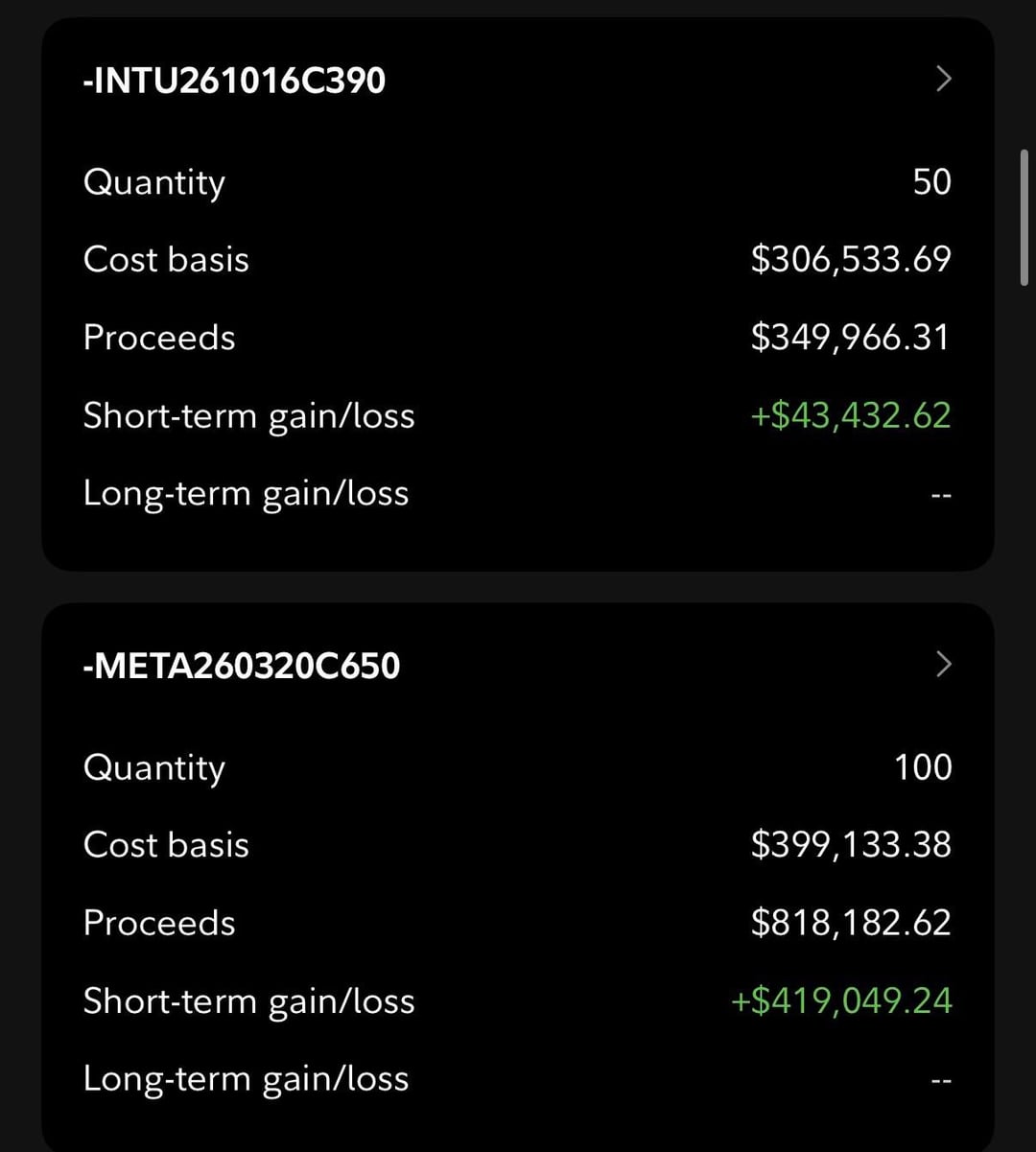Click the vertical scrollbar thumb
The image size is (1036, 1152).
point(1024,217)
